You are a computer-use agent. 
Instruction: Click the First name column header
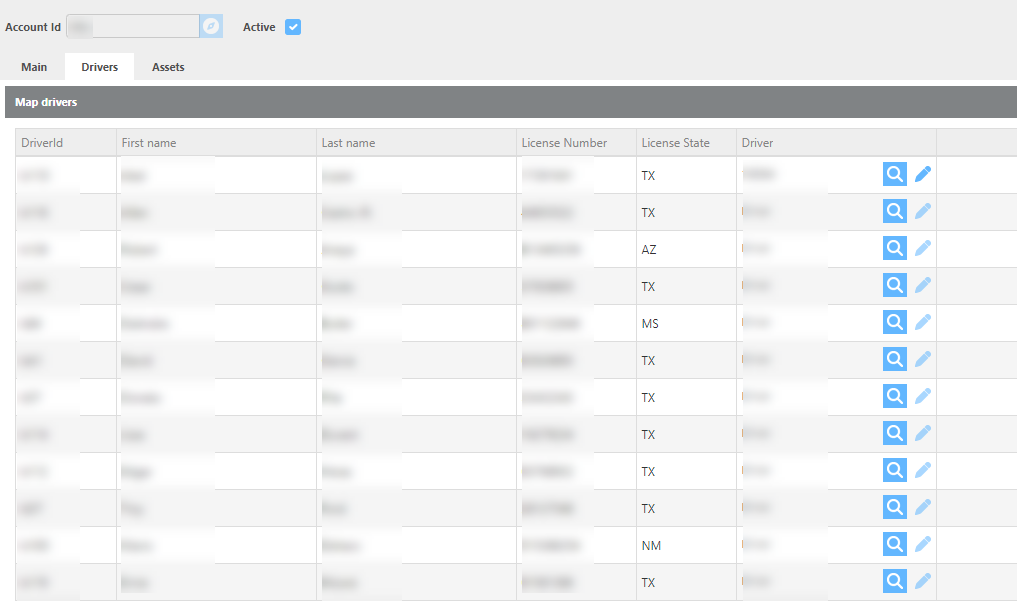click(x=149, y=143)
